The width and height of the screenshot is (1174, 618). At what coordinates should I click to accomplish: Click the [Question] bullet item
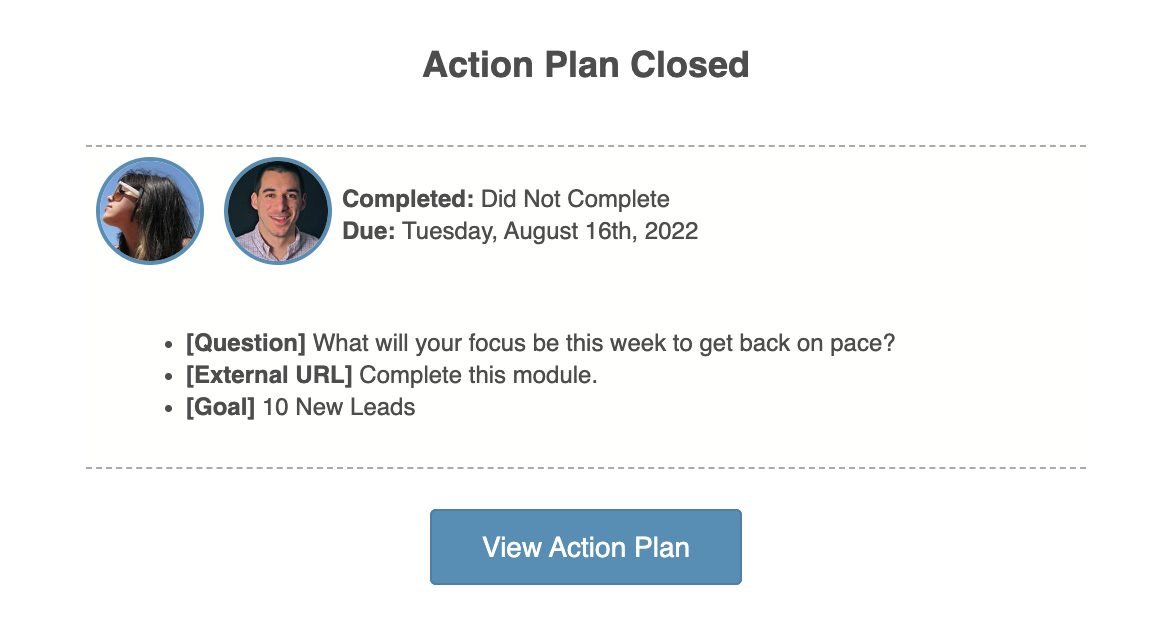click(541, 342)
